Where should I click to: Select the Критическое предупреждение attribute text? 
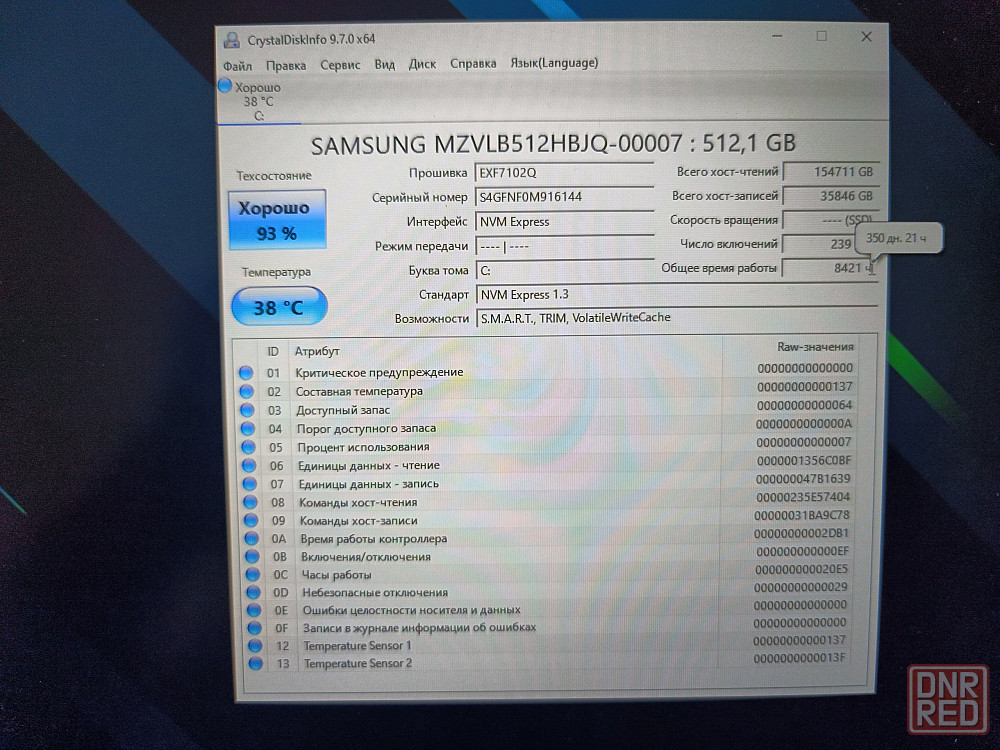tap(379, 372)
